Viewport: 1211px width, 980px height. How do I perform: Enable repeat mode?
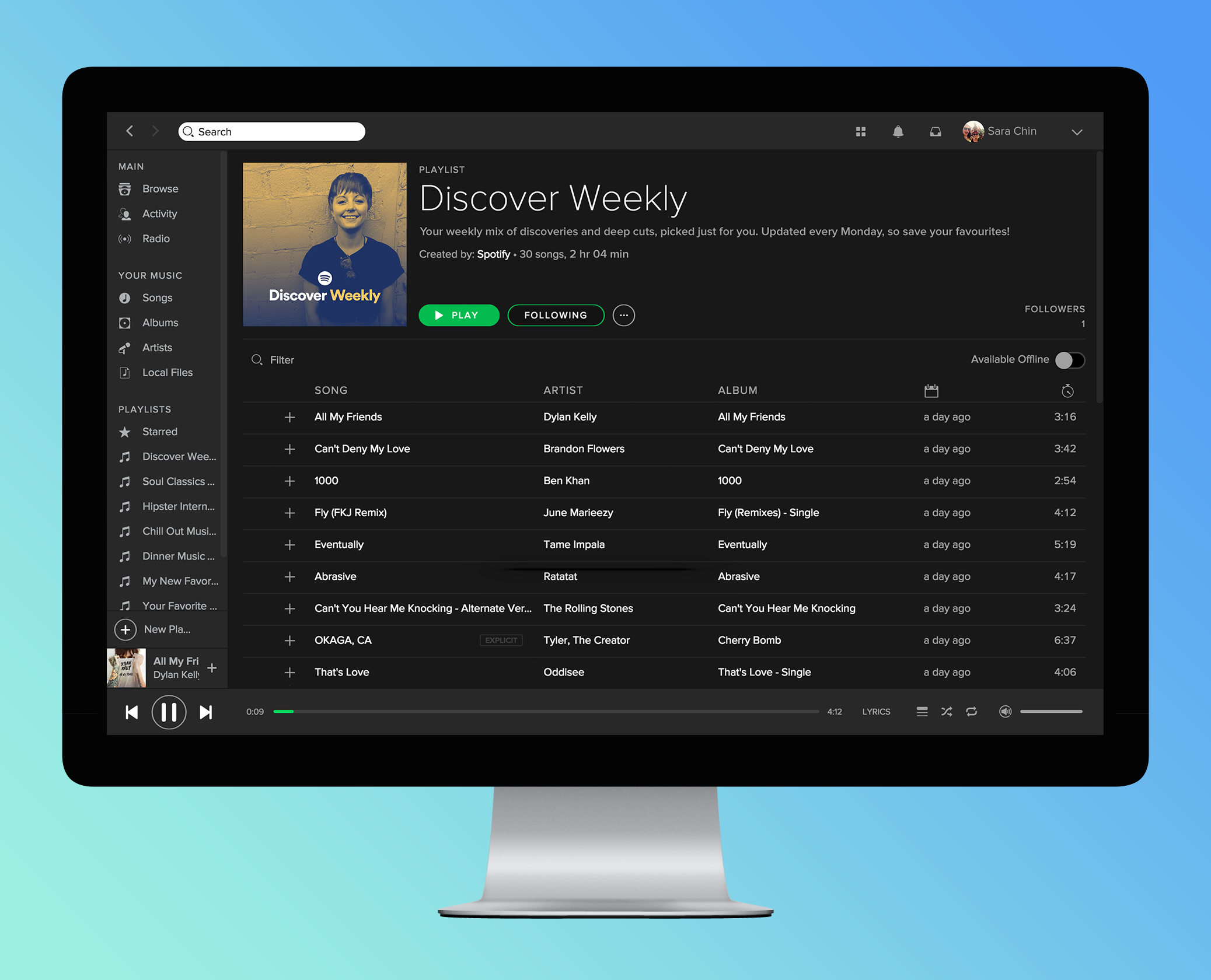pos(972,712)
